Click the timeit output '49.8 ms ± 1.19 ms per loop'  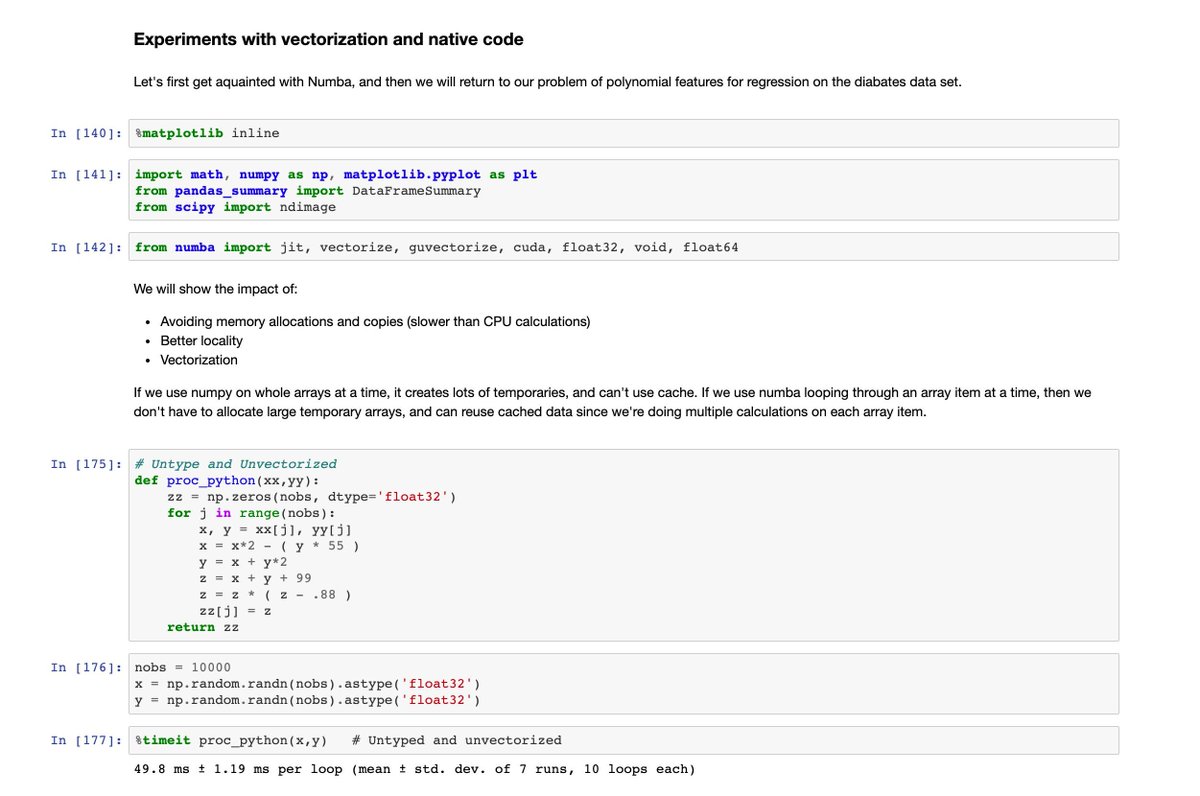[414, 769]
